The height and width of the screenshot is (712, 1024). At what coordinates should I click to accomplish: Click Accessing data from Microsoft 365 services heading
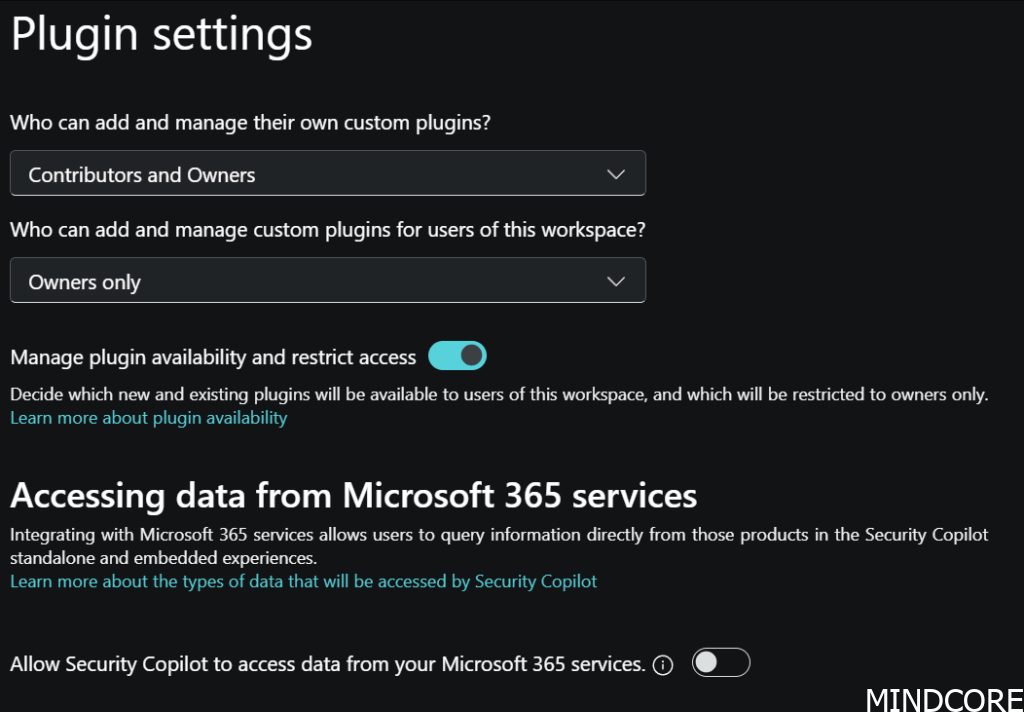point(353,496)
